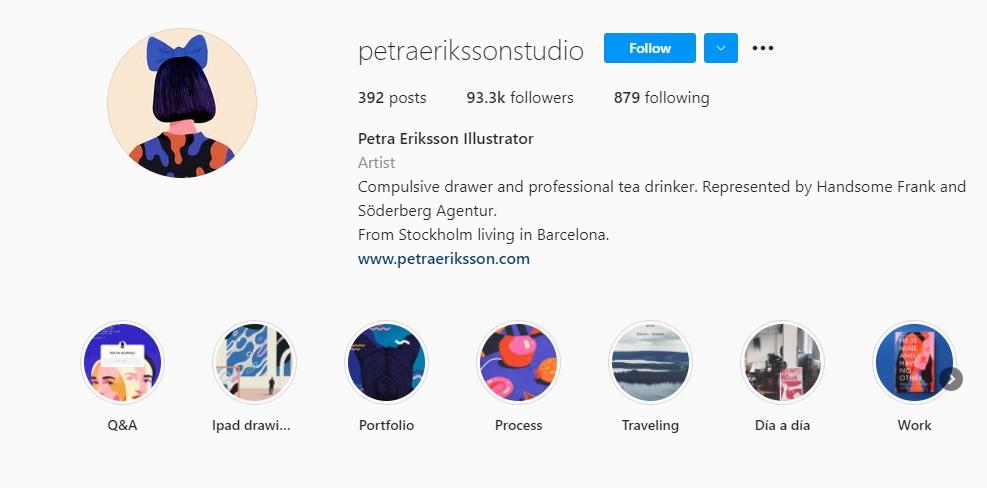Show the 879 following list

point(661,98)
